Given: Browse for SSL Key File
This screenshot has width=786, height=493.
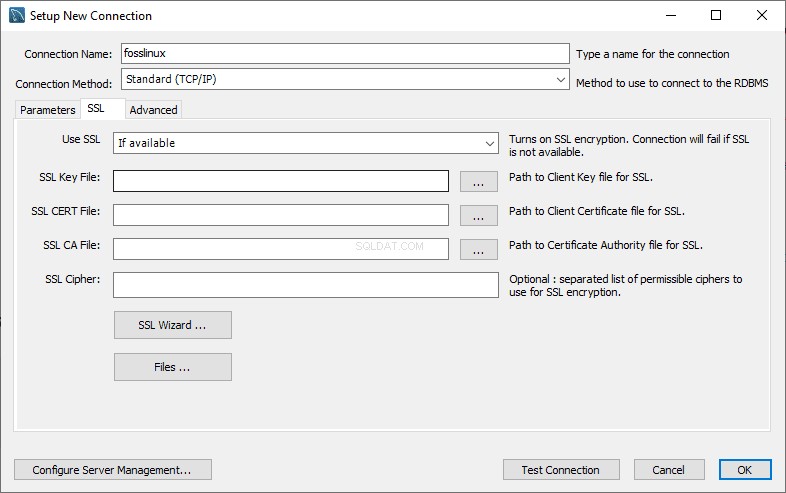Looking at the screenshot, I should pyautogui.click(x=479, y=182).
